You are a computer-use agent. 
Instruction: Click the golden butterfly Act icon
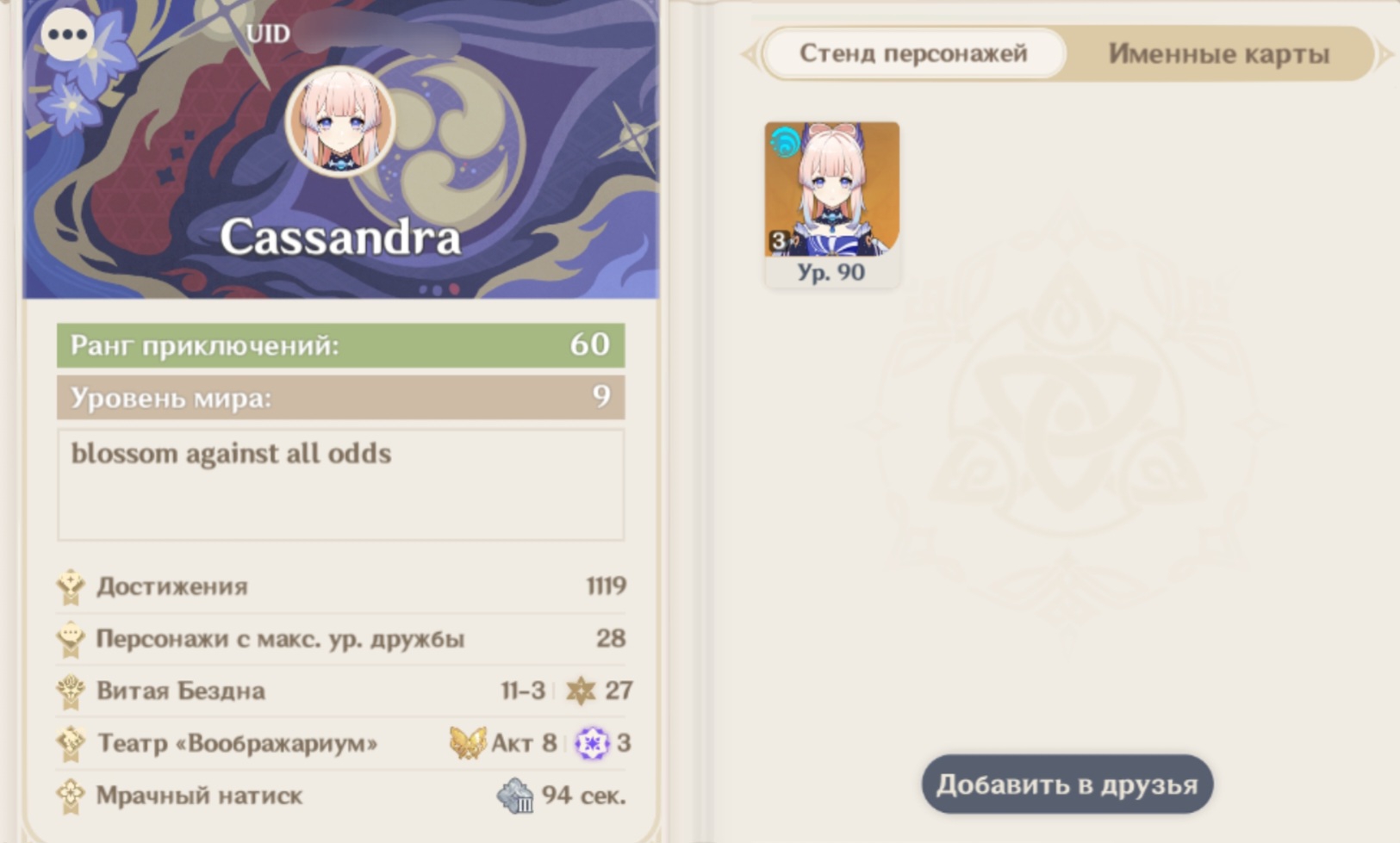(468, 742)
